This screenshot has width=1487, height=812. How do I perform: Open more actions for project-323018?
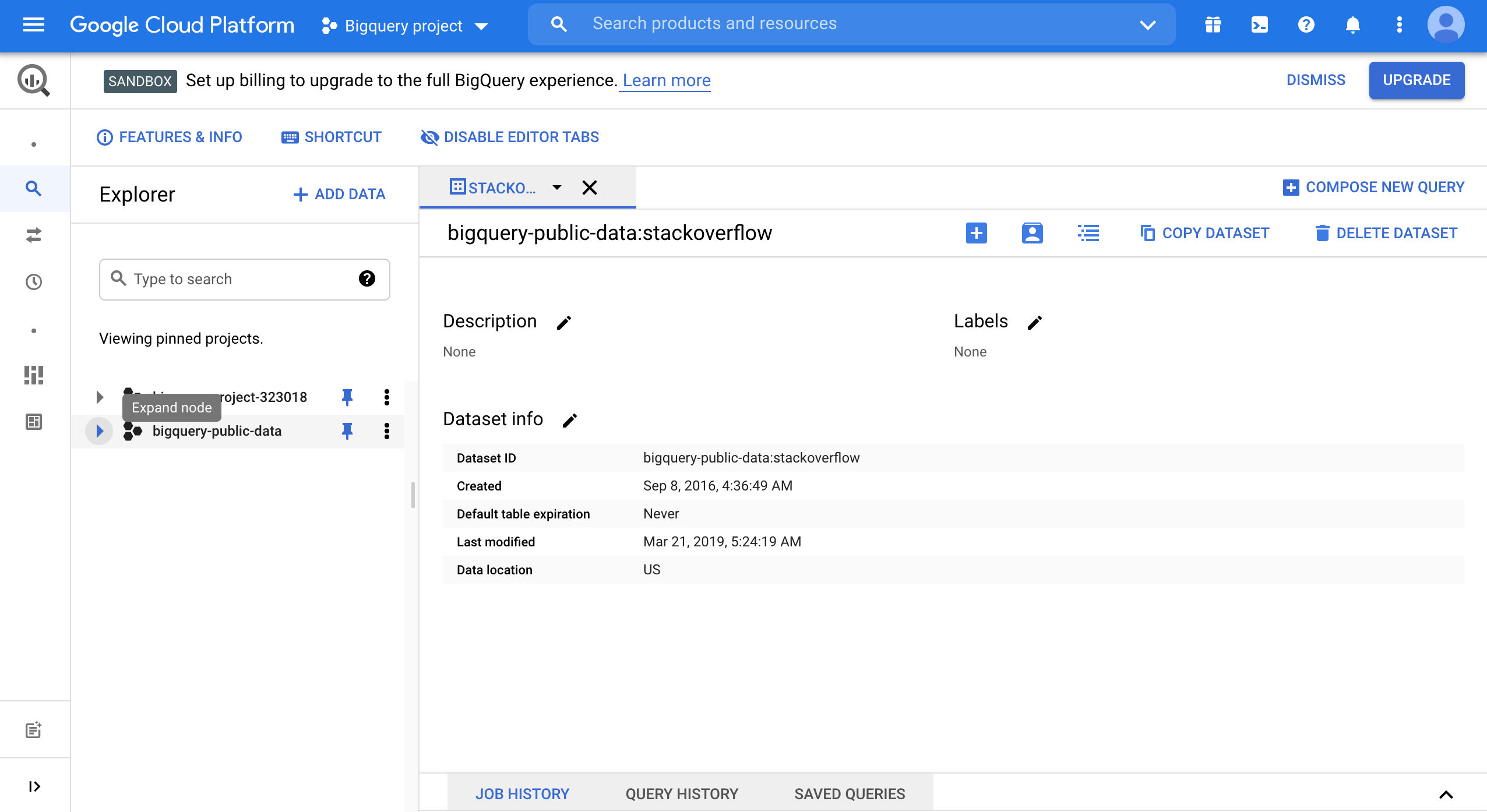click(387, 397)
